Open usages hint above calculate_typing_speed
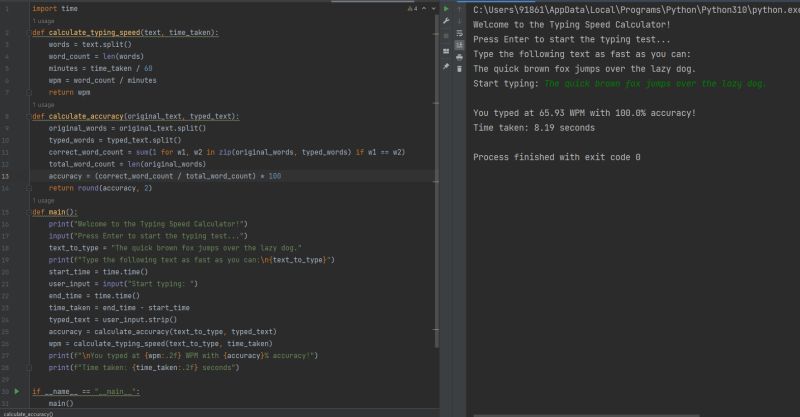 pyautogui.click(x=43, y=21)
